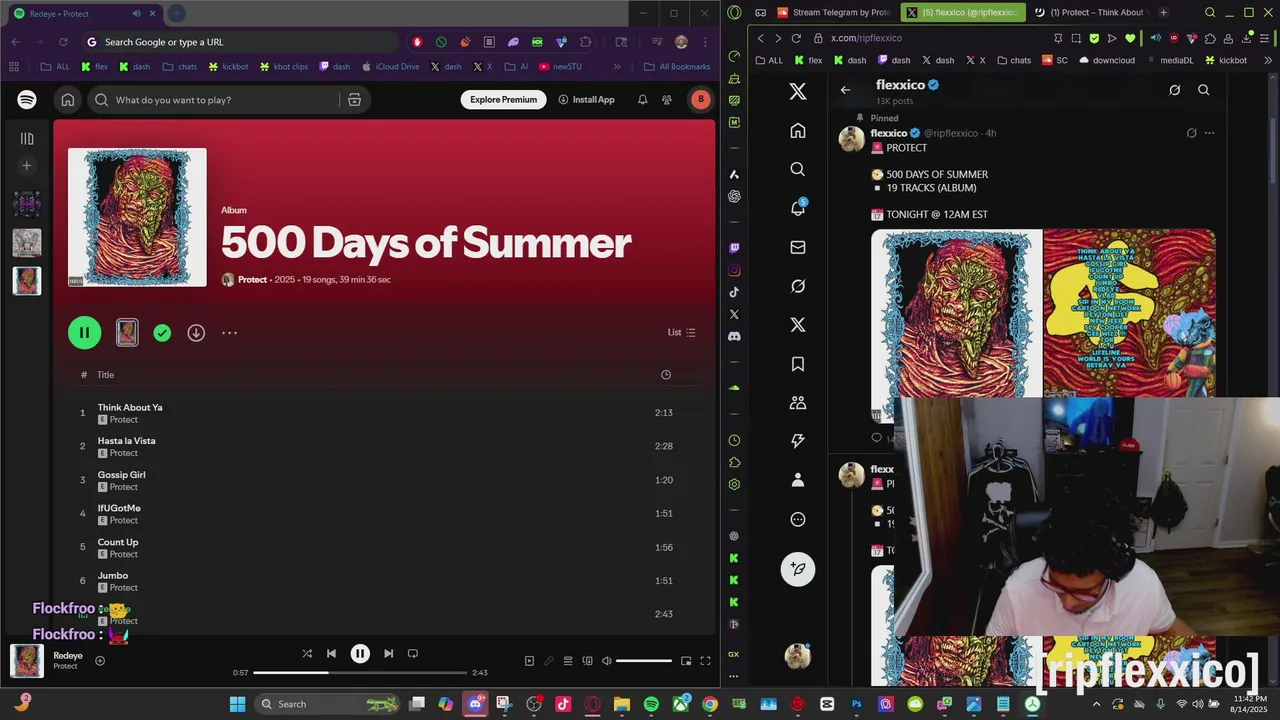
Task: Seek within song progress bar
Action: (360, 673)
